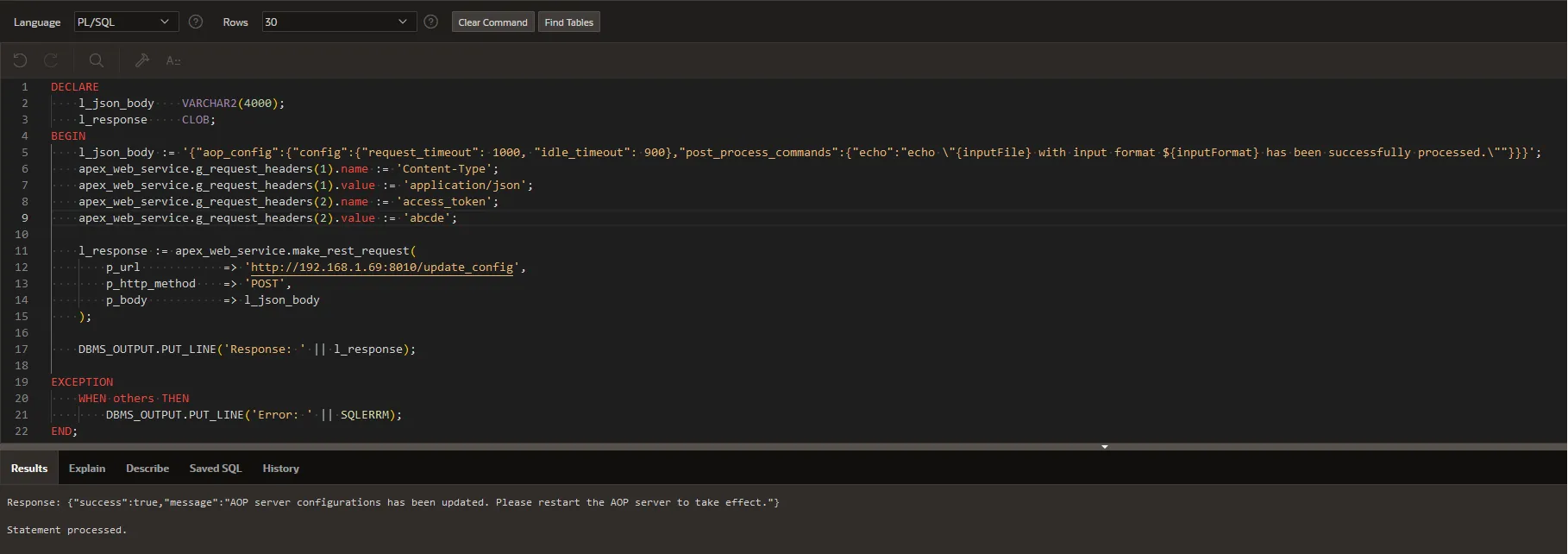Screen dimensions: 1568x554
Task: Click the update_config URL on line 12
Action: [382, 268]
